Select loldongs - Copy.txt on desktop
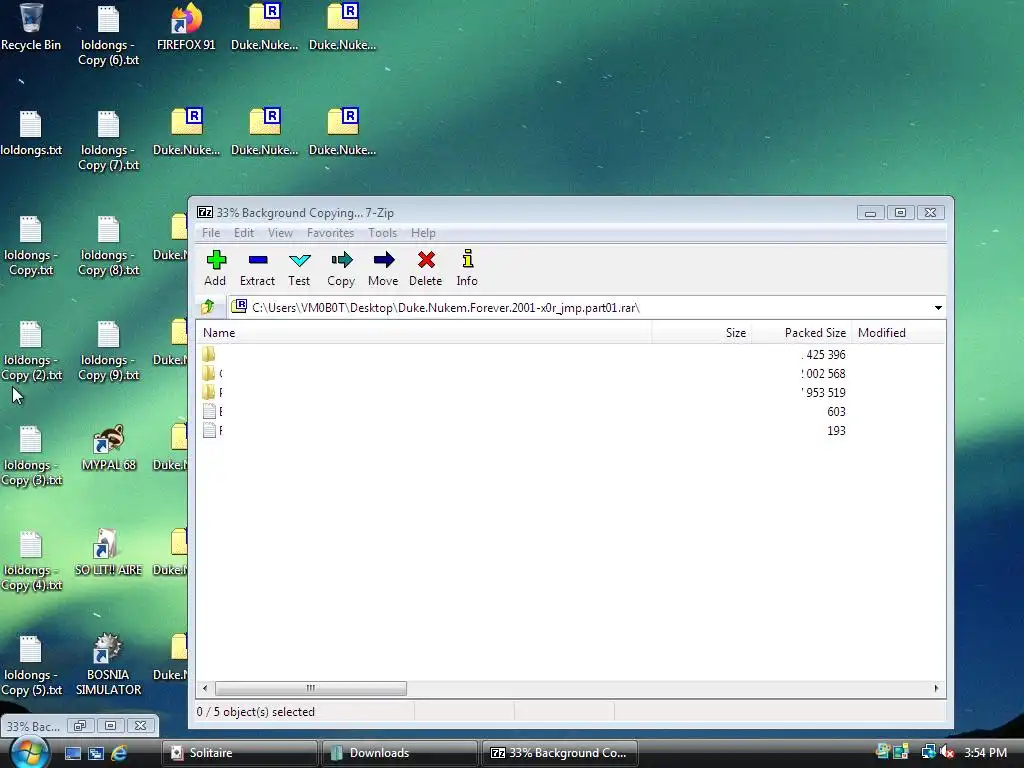The height and width of the screenshot is (768, 1024). point(31,246)
